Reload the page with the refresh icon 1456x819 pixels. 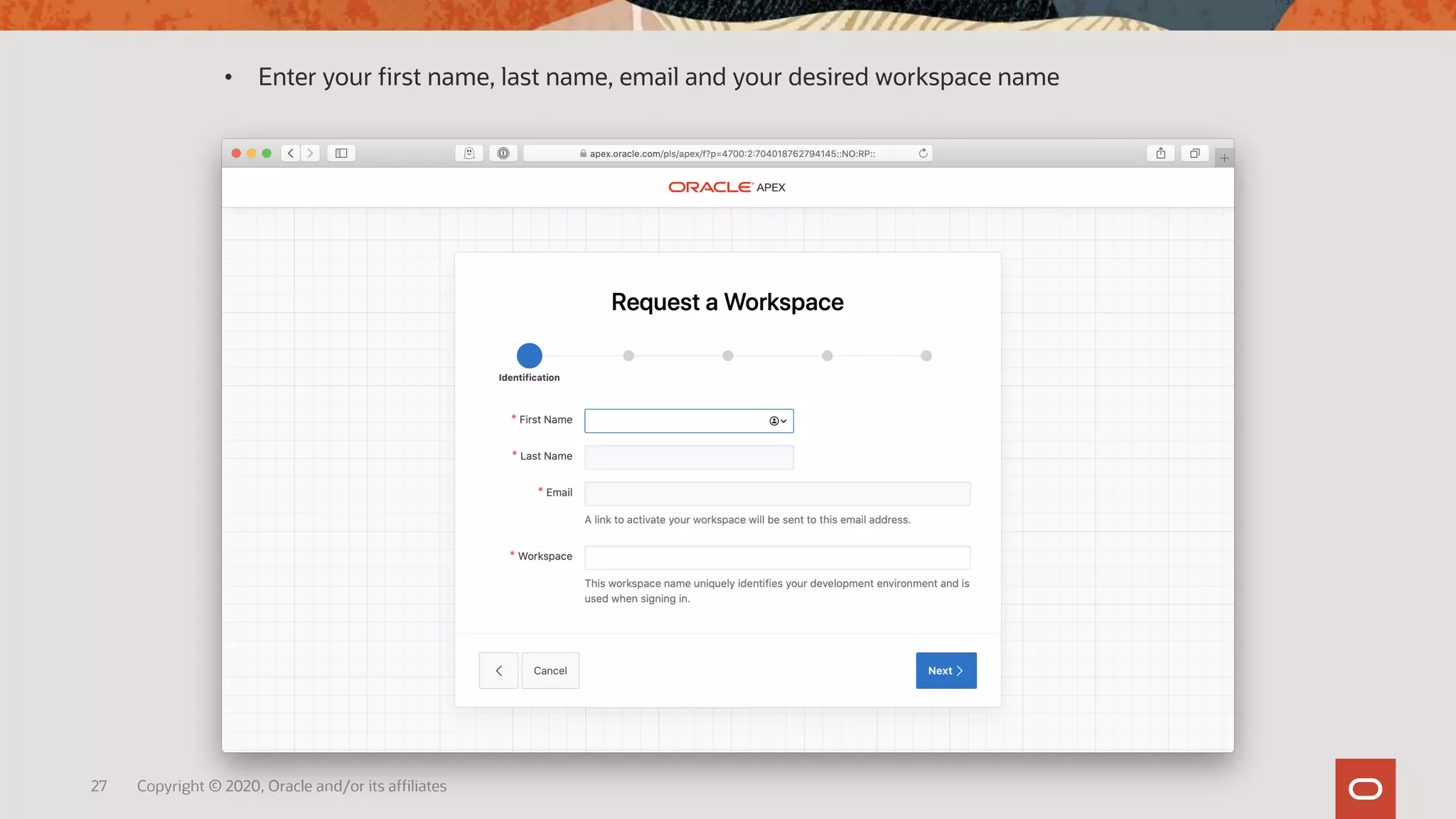[x=923, y=153]
